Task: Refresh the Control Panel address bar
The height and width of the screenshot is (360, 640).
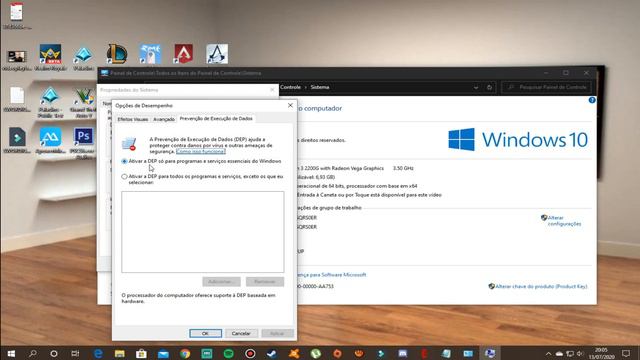Action: (489, 87)
